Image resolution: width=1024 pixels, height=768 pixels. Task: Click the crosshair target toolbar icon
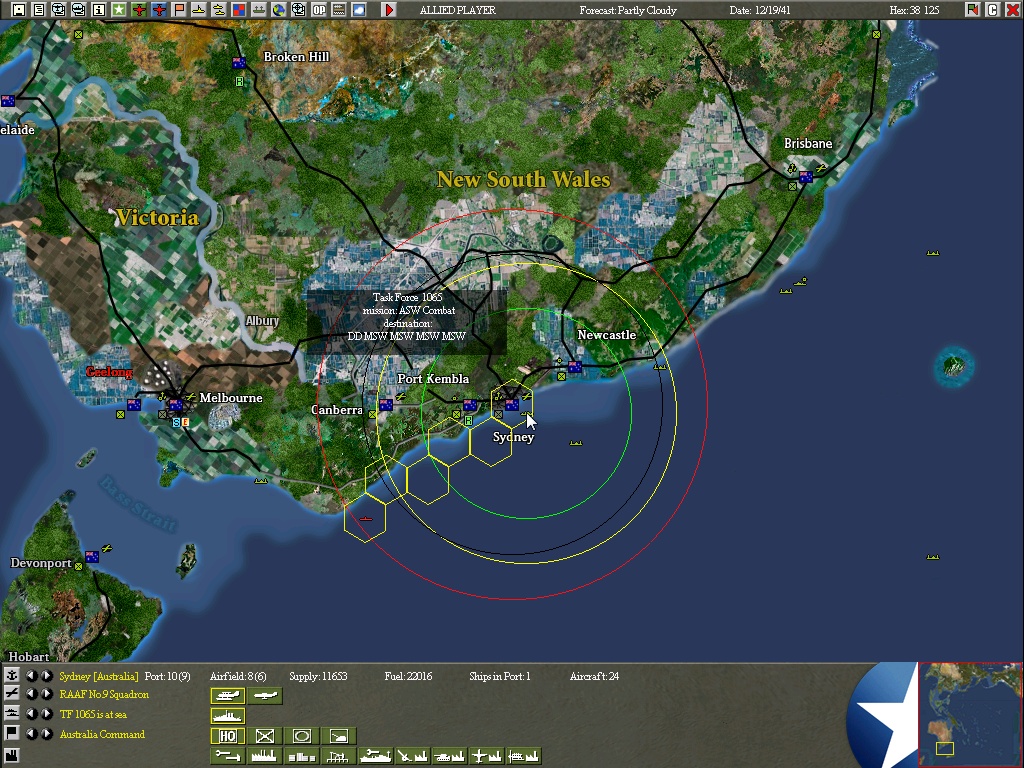[x=298, y=10]
